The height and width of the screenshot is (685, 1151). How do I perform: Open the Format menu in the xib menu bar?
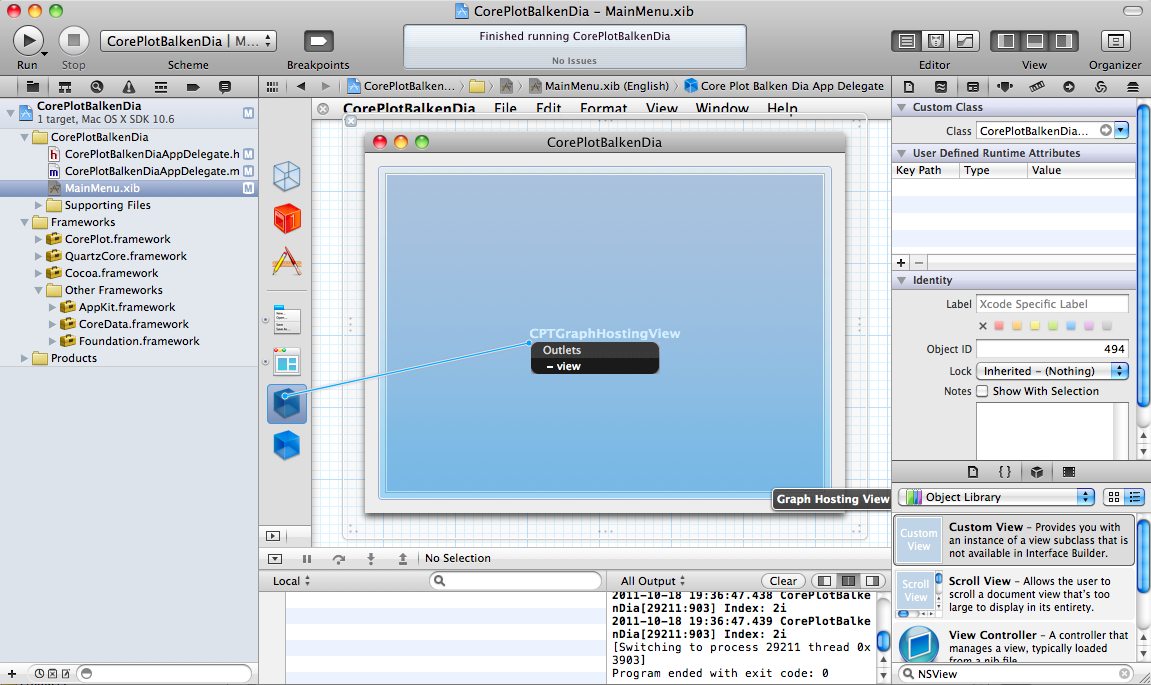(603, 108)
